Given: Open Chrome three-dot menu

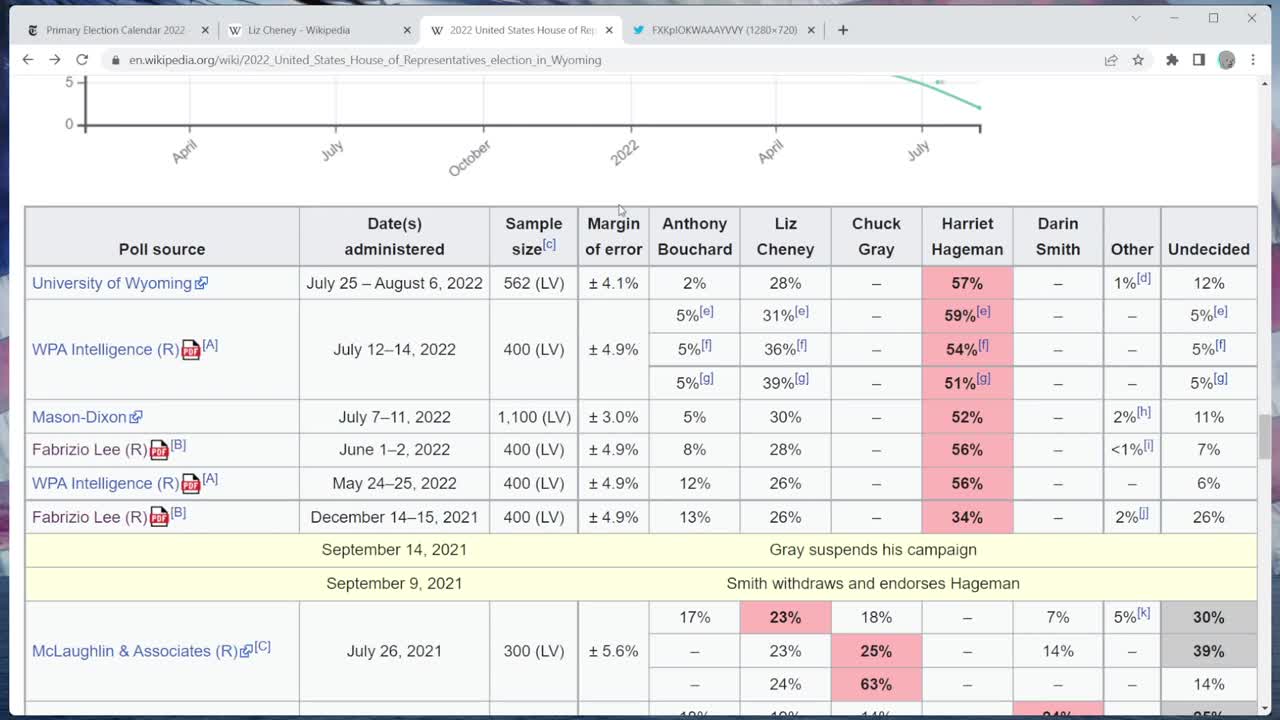Looking at the screenshot, I should (x=1253, y=60).
